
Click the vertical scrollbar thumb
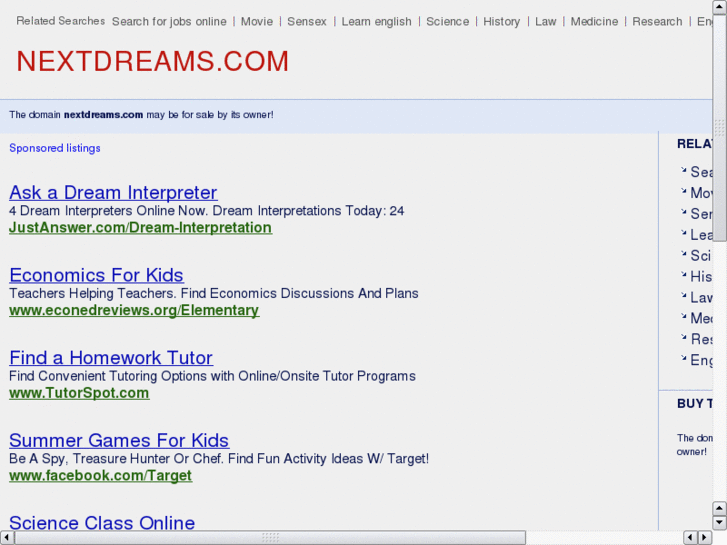[x=719, y=128]
